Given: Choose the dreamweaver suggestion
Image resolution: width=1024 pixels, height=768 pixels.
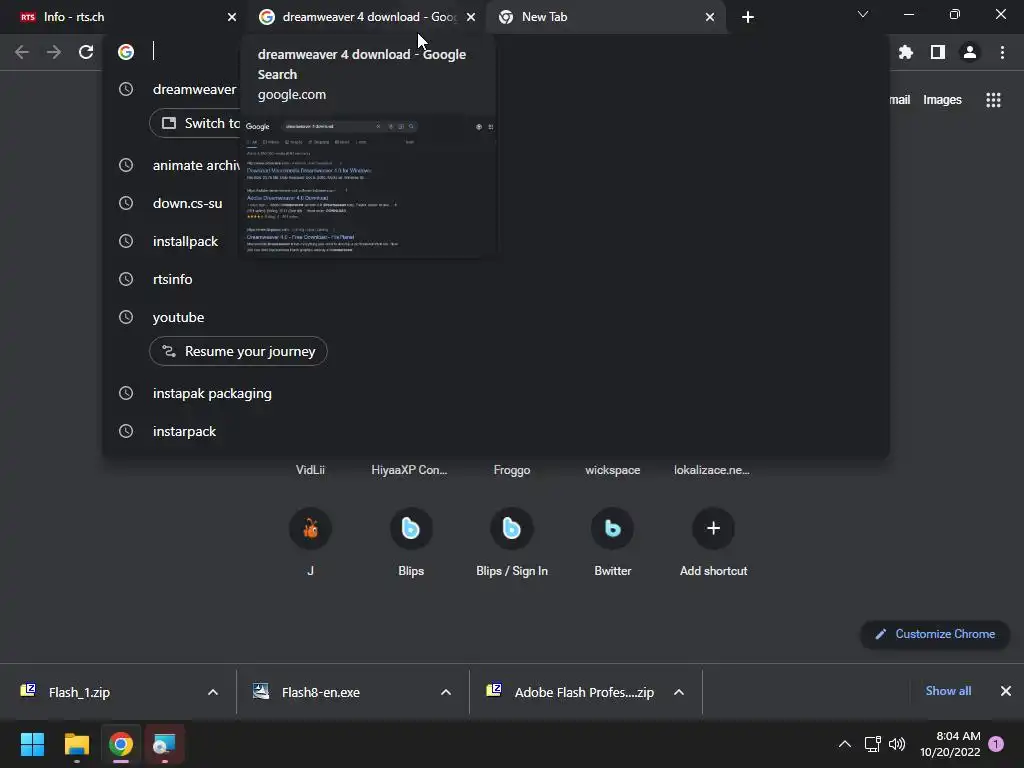Looking at the screenshot, I should click(x=194, y=89).
